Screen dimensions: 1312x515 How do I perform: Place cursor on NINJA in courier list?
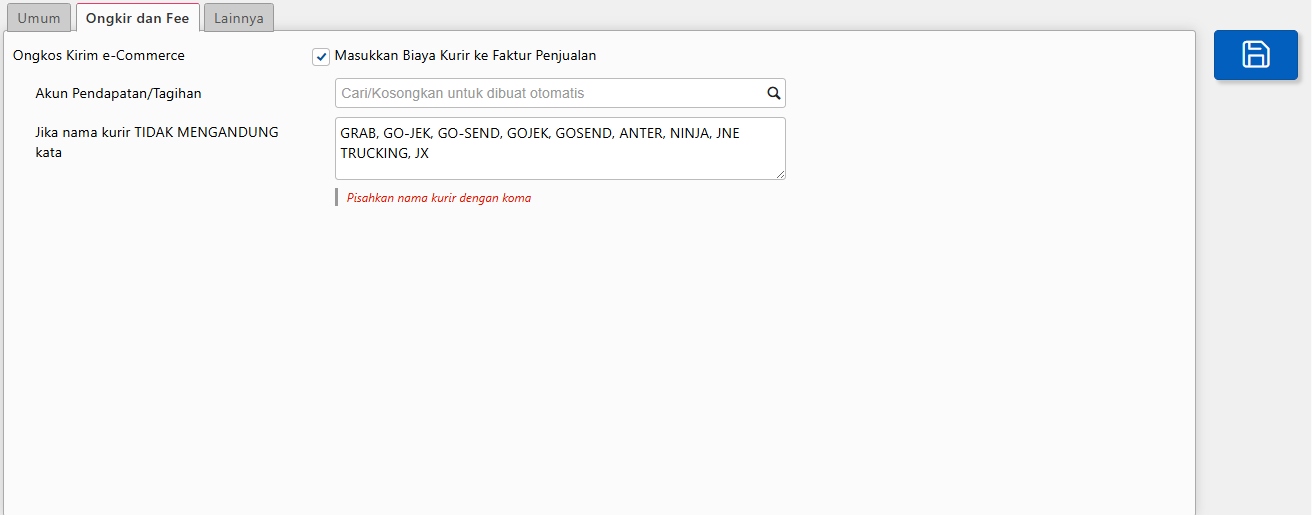pos(689,133)
